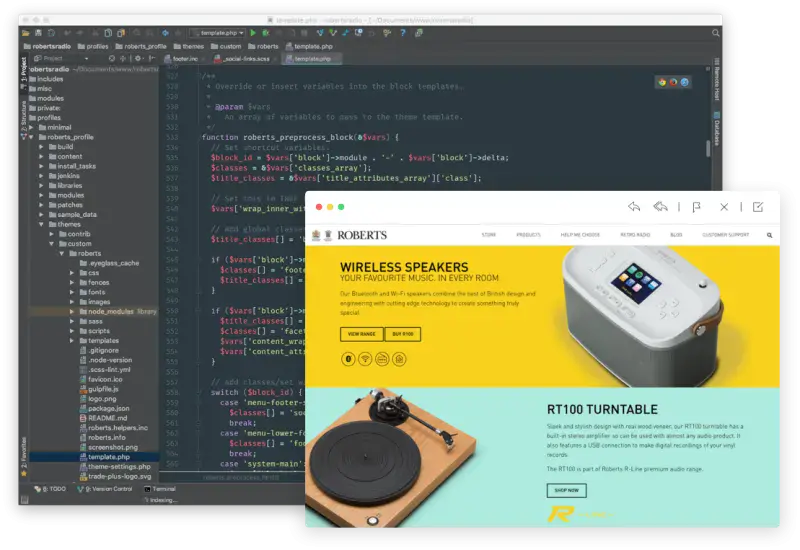Open in Safari via the editor browser icon
800x550 pixels.
coord(685,82)
